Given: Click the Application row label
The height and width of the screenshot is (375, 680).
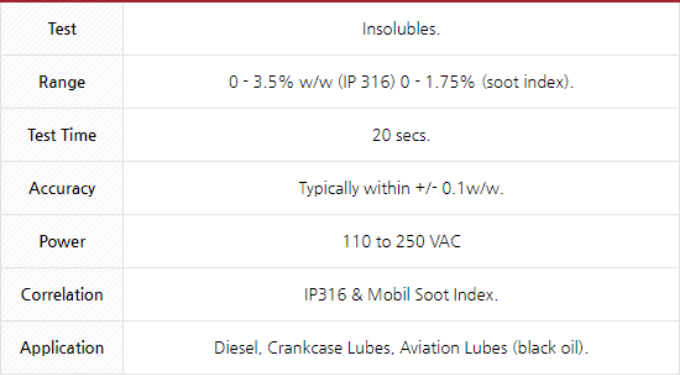Looking at the screenshot, I should click(62, 348).
